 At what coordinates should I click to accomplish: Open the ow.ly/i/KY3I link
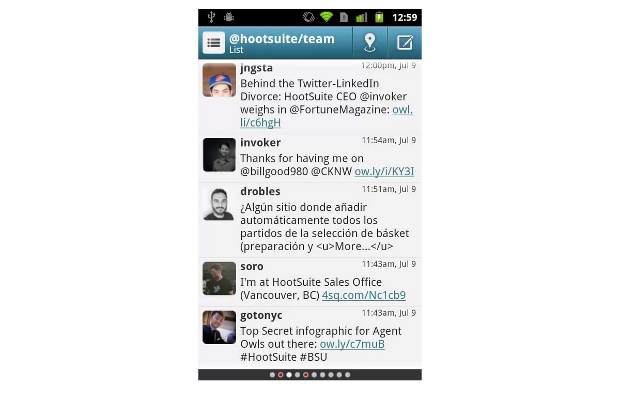click(384, 171)
